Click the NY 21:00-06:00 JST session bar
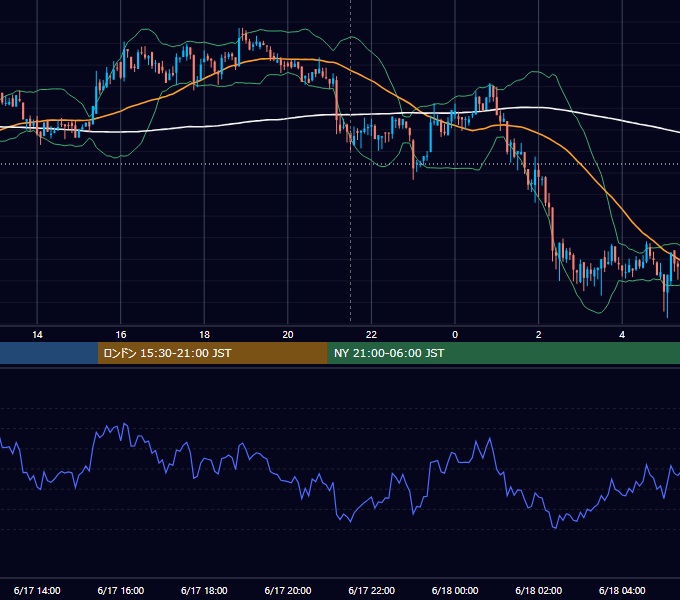This screenshot has width=680, height=600. 503,353
